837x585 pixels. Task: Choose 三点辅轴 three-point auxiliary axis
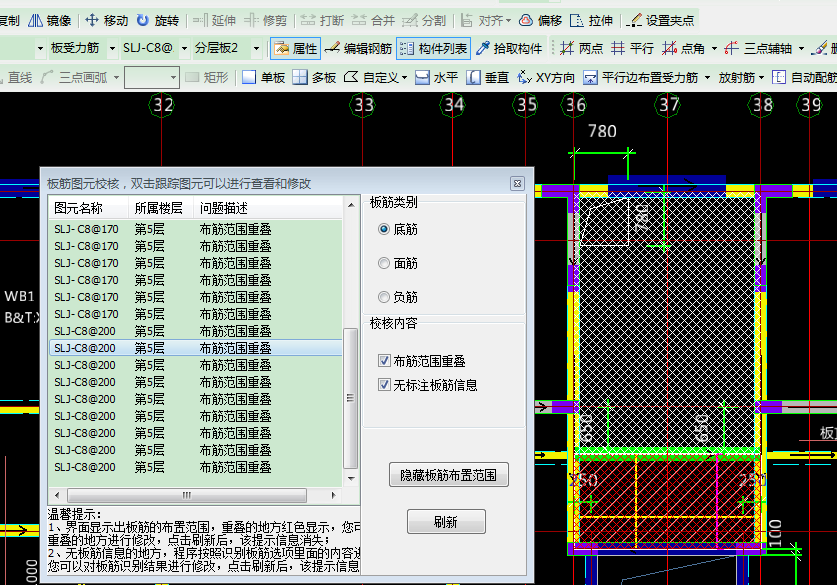click(x=758, y=49)
